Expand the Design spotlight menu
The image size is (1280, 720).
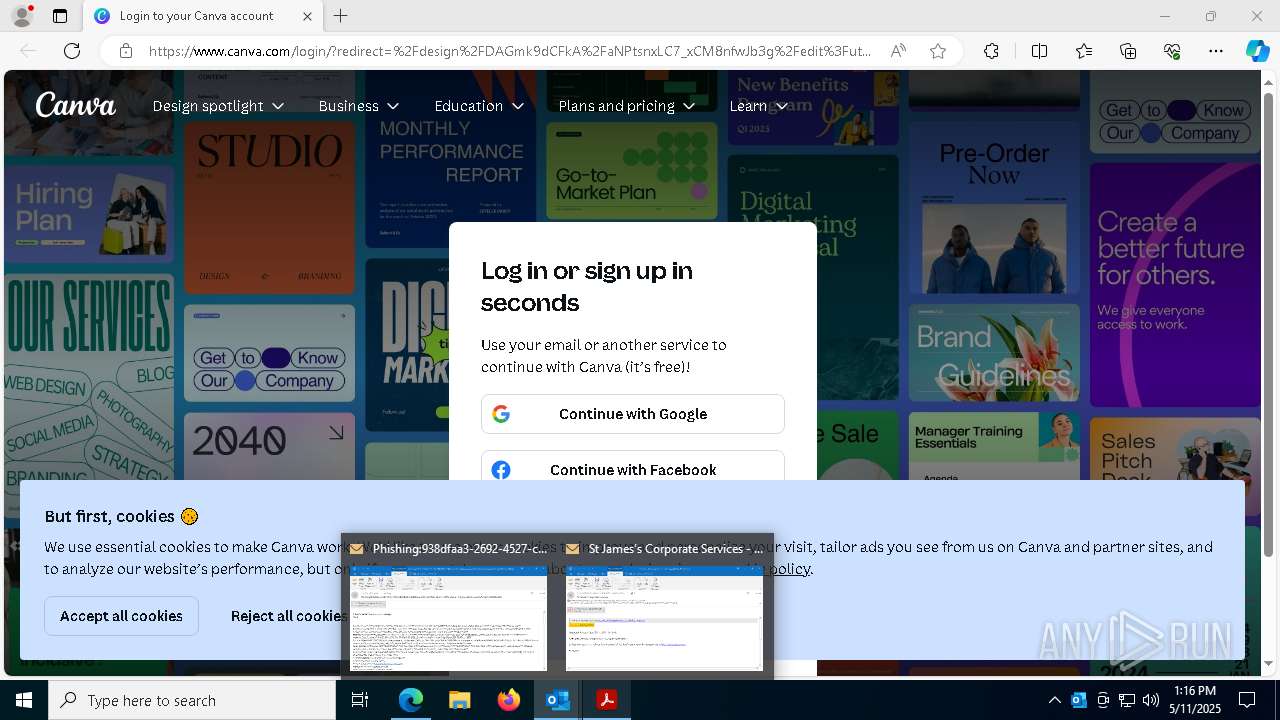click(218, 106)
